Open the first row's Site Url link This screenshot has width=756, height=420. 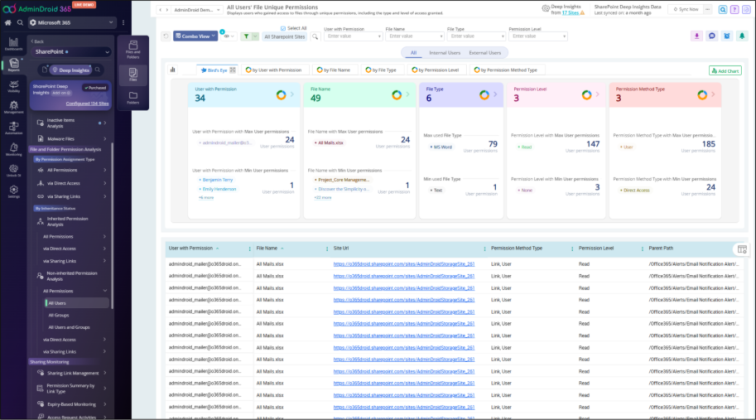click(x=404, y=264)
